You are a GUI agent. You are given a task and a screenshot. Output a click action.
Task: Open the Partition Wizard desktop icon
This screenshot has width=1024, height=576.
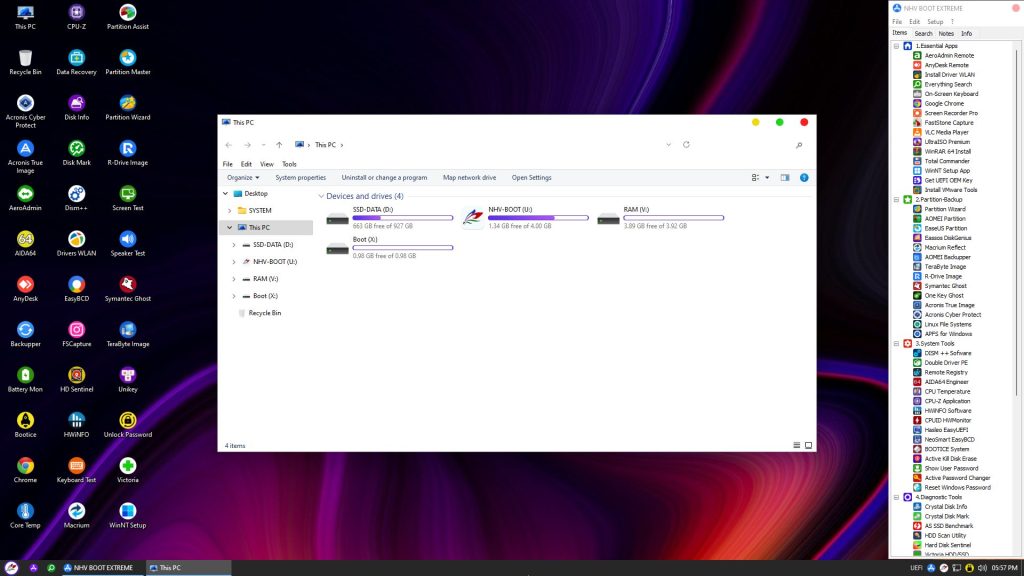tap(128, 105)
